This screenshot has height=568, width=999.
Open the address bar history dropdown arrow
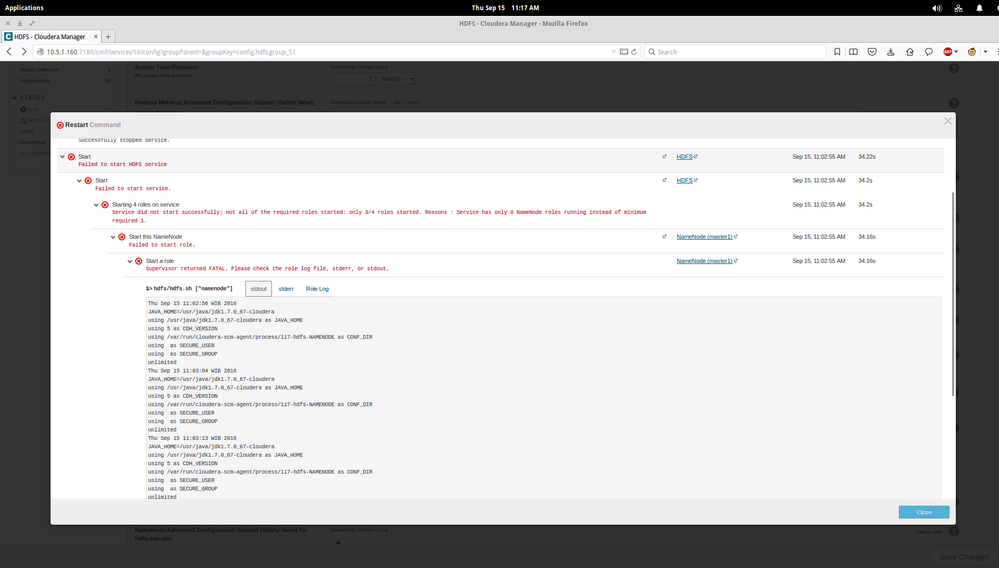614,52
